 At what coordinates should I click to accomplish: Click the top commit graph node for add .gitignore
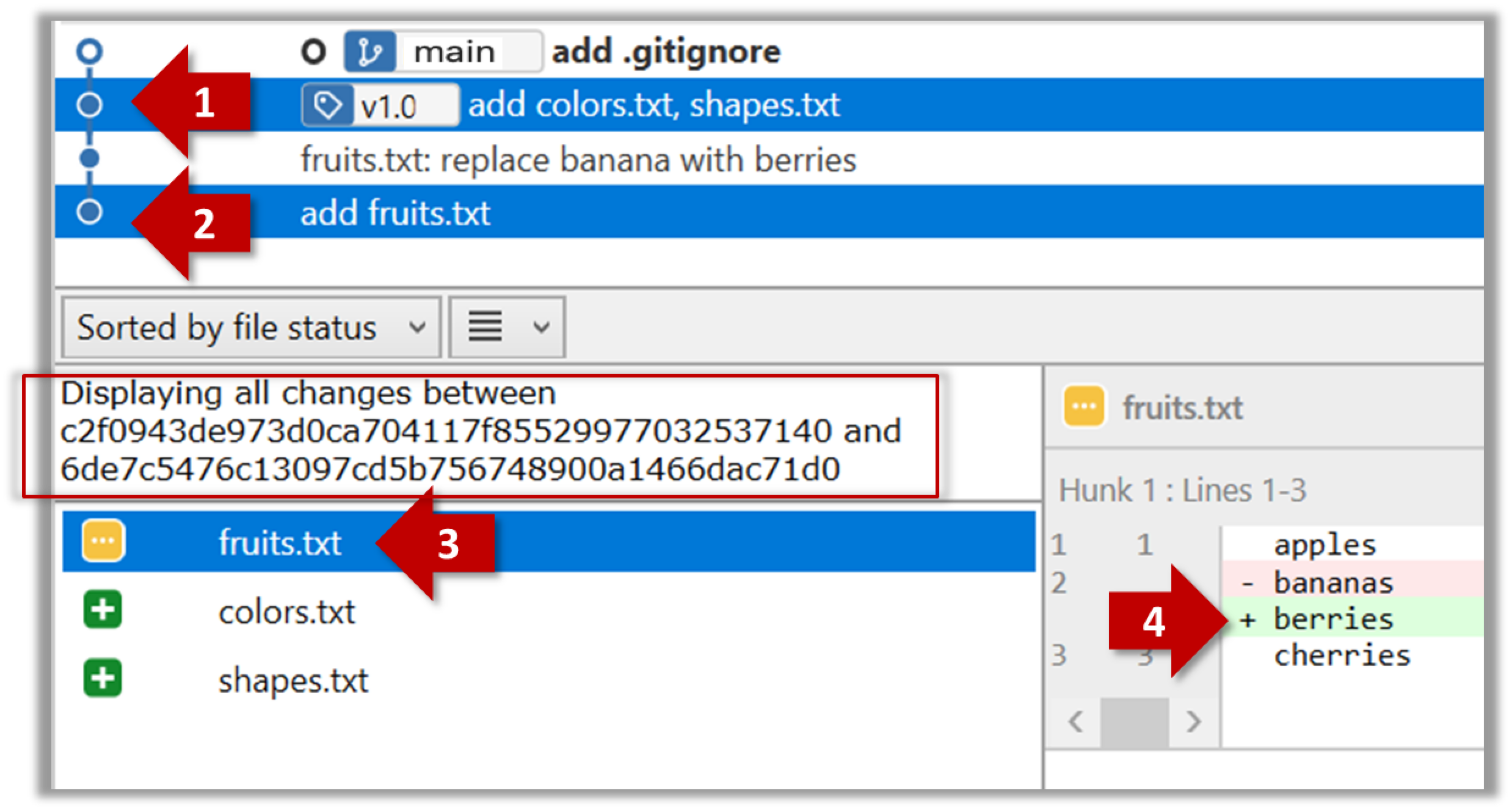[x=89, y=51]
